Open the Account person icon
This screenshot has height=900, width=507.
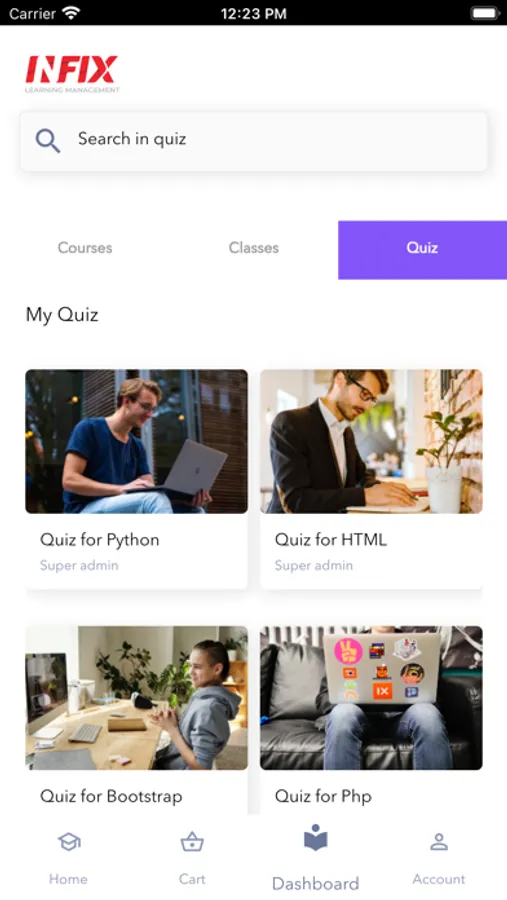point(439,842)
